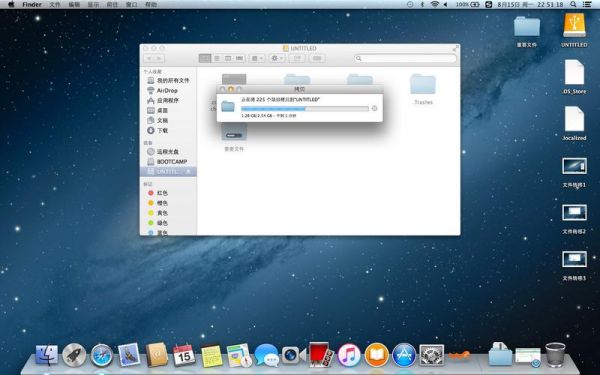Select BOOTCAMP volume in the sidebar
Image resolution: width=600 pixels, height=375 pixels.
[x=168, y=161]
